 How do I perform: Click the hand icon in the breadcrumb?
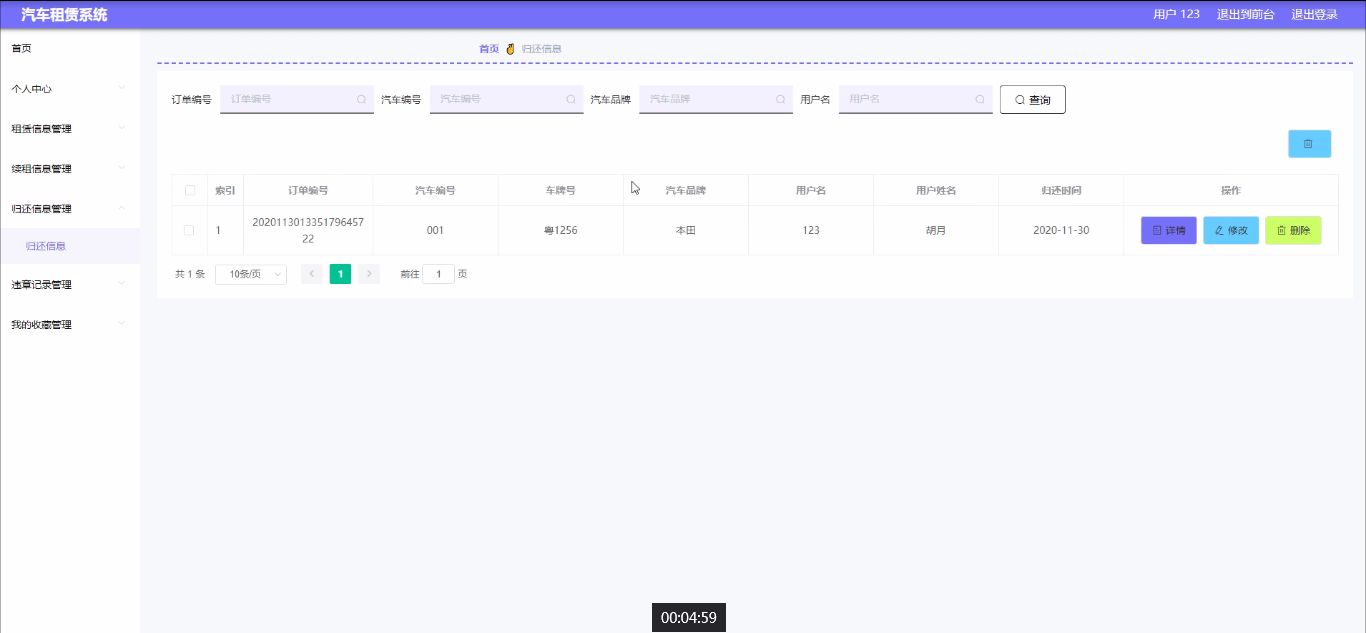[x=510, y=49]
